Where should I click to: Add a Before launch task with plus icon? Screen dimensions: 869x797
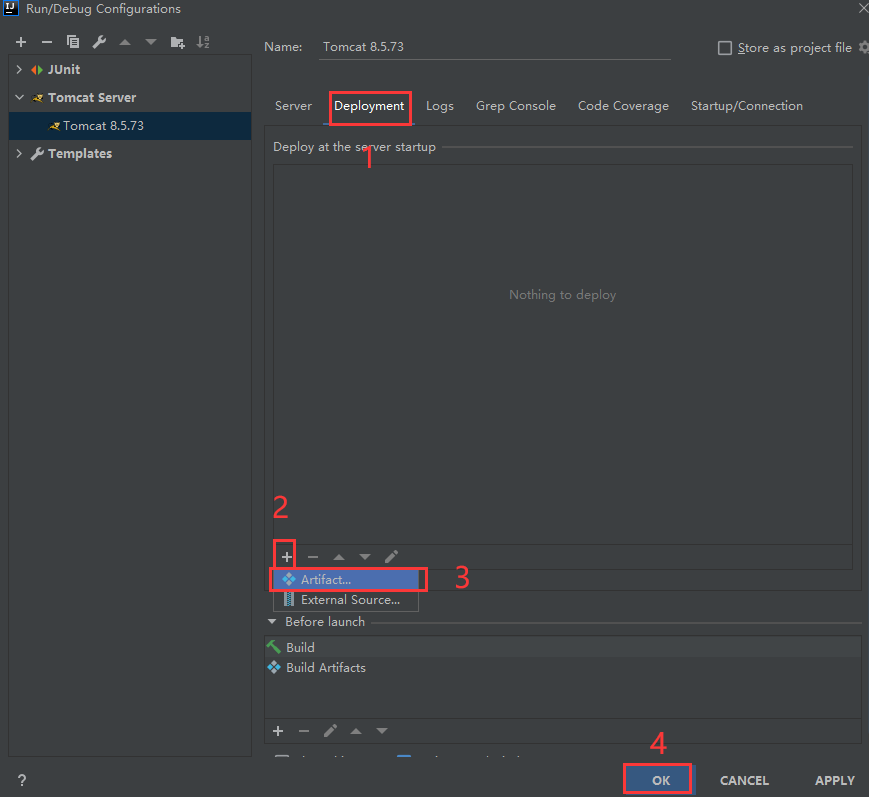[278, 731]
